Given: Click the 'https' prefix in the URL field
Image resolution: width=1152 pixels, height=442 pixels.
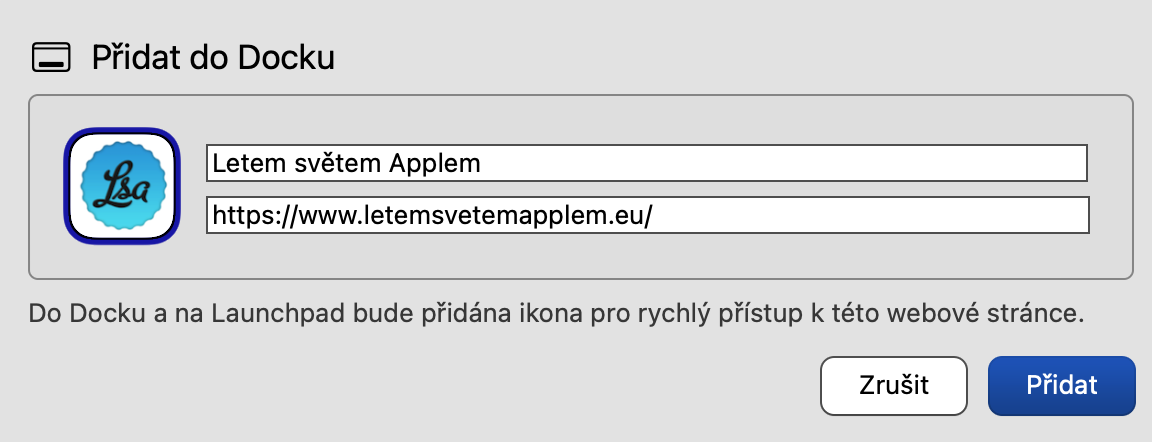Looking at the screenshot, I should click(236, 215).
